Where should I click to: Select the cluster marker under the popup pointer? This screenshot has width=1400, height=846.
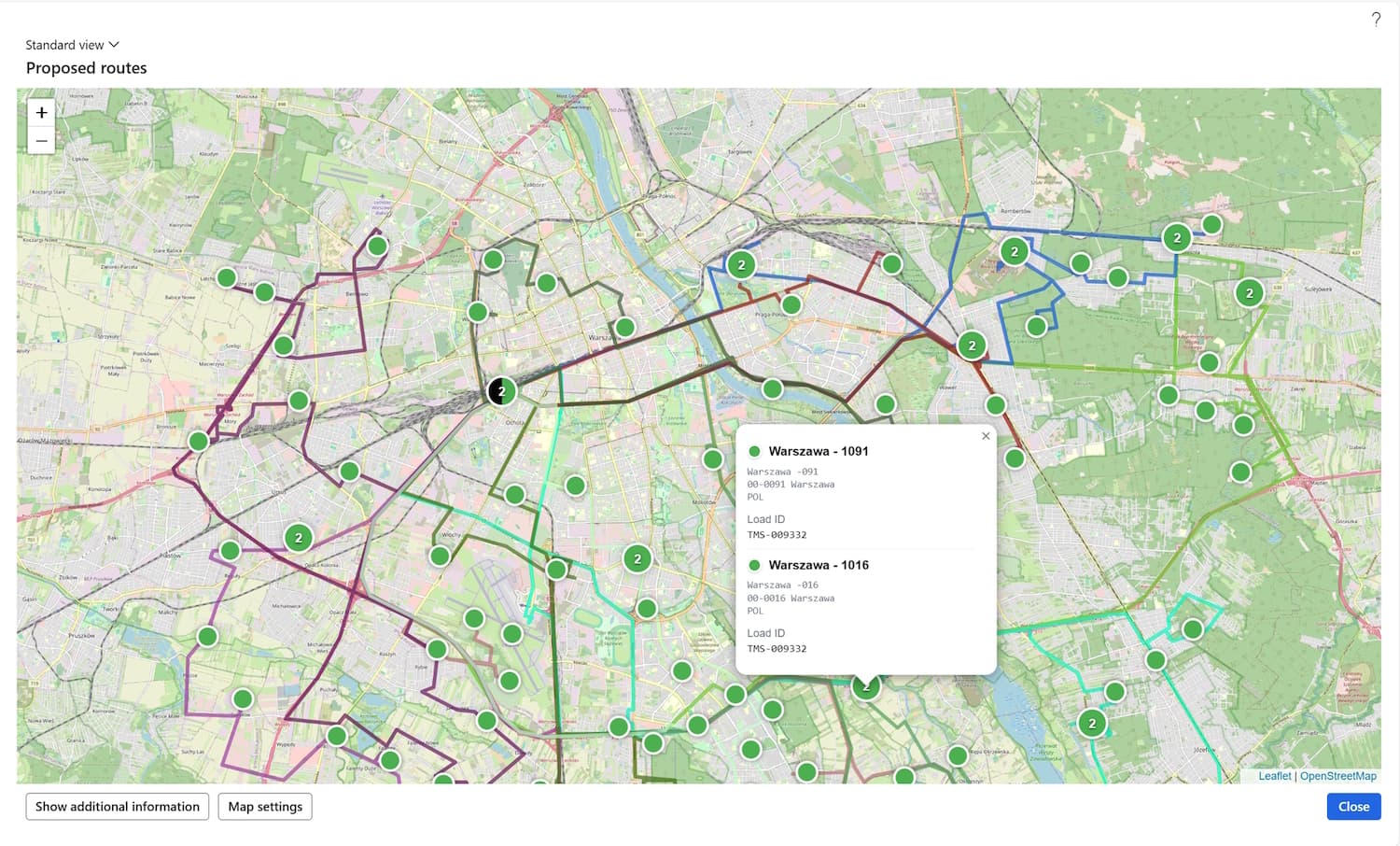click(866, 688)
